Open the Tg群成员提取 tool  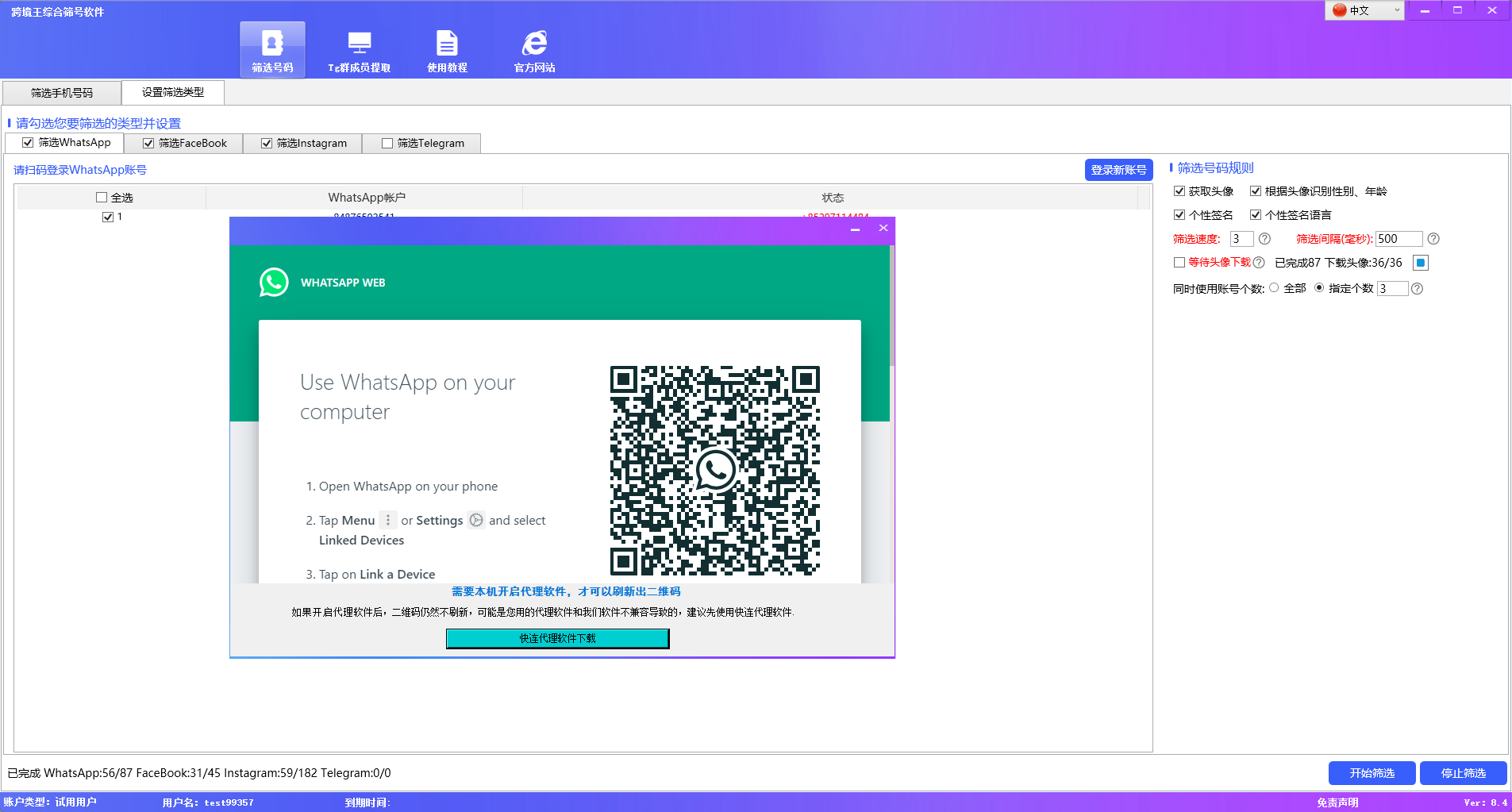(x=359, y=51)
